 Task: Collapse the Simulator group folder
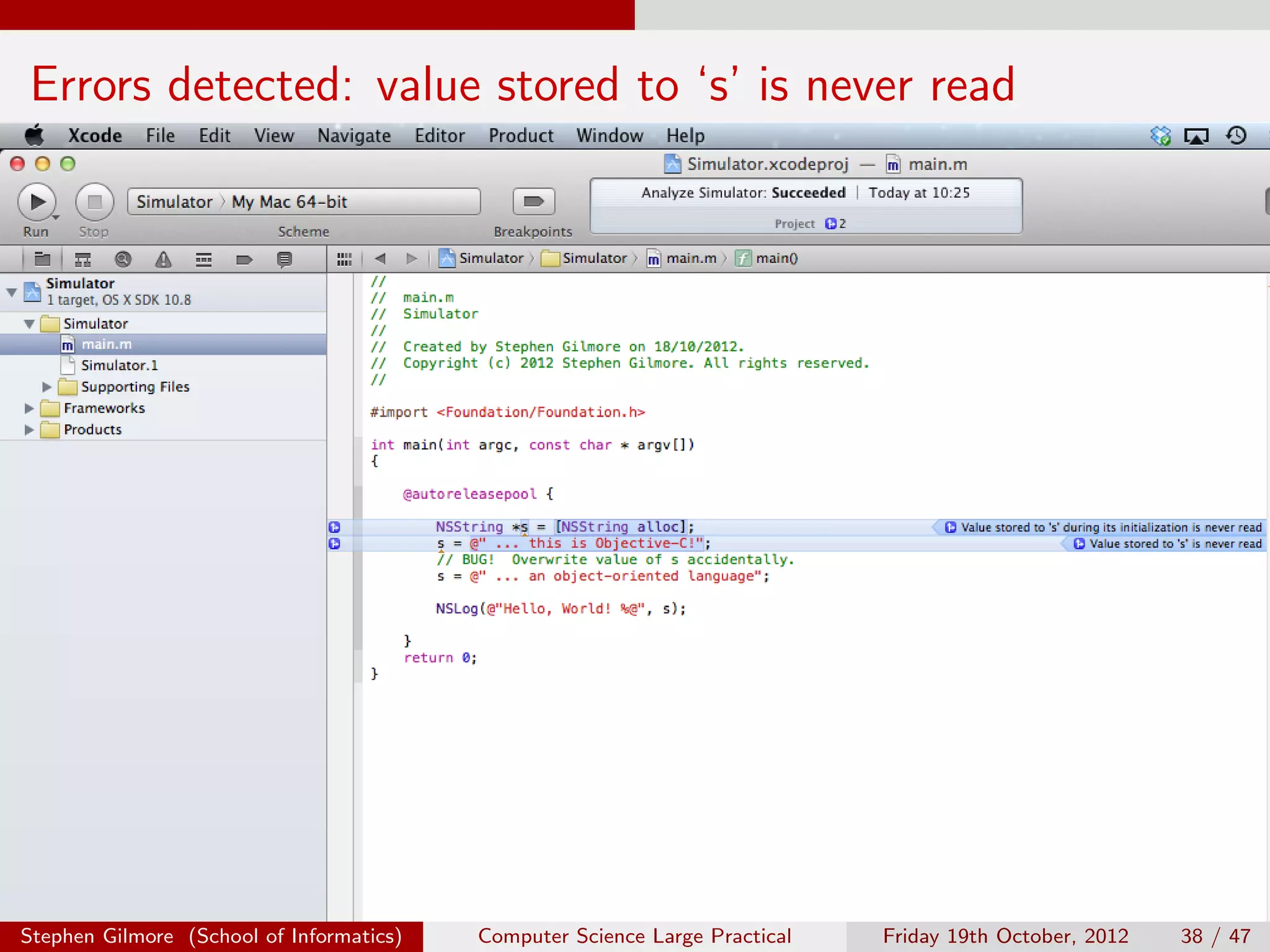point(29,324)
